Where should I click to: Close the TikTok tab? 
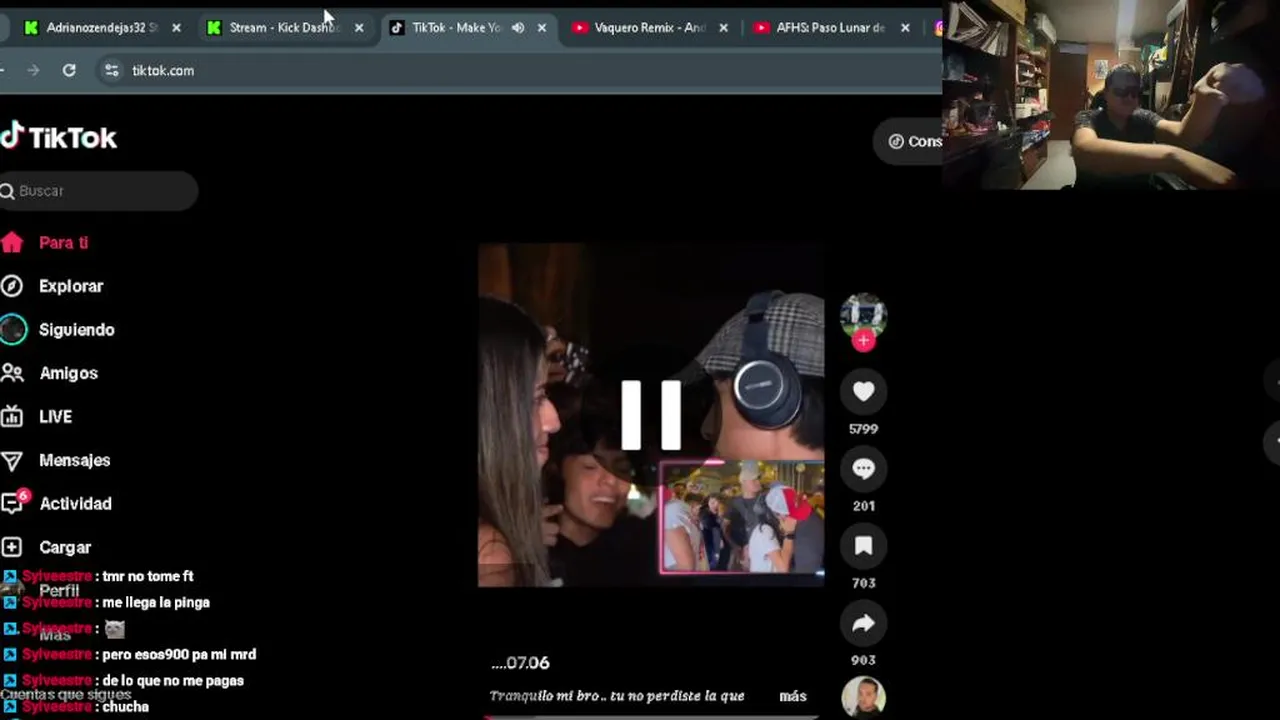[542, 28]
